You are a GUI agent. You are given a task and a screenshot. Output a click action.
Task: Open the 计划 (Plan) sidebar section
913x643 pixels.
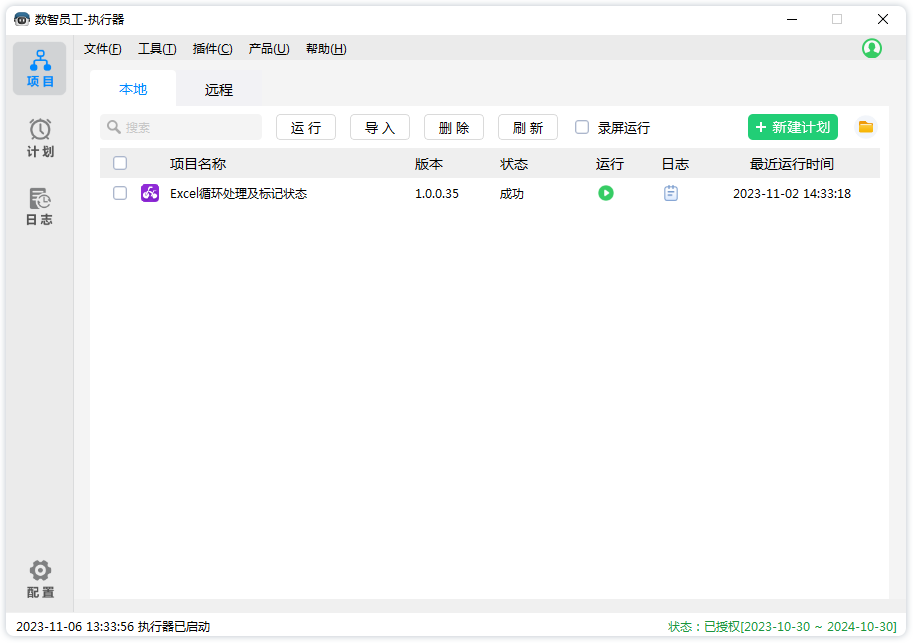click(40, 137)
